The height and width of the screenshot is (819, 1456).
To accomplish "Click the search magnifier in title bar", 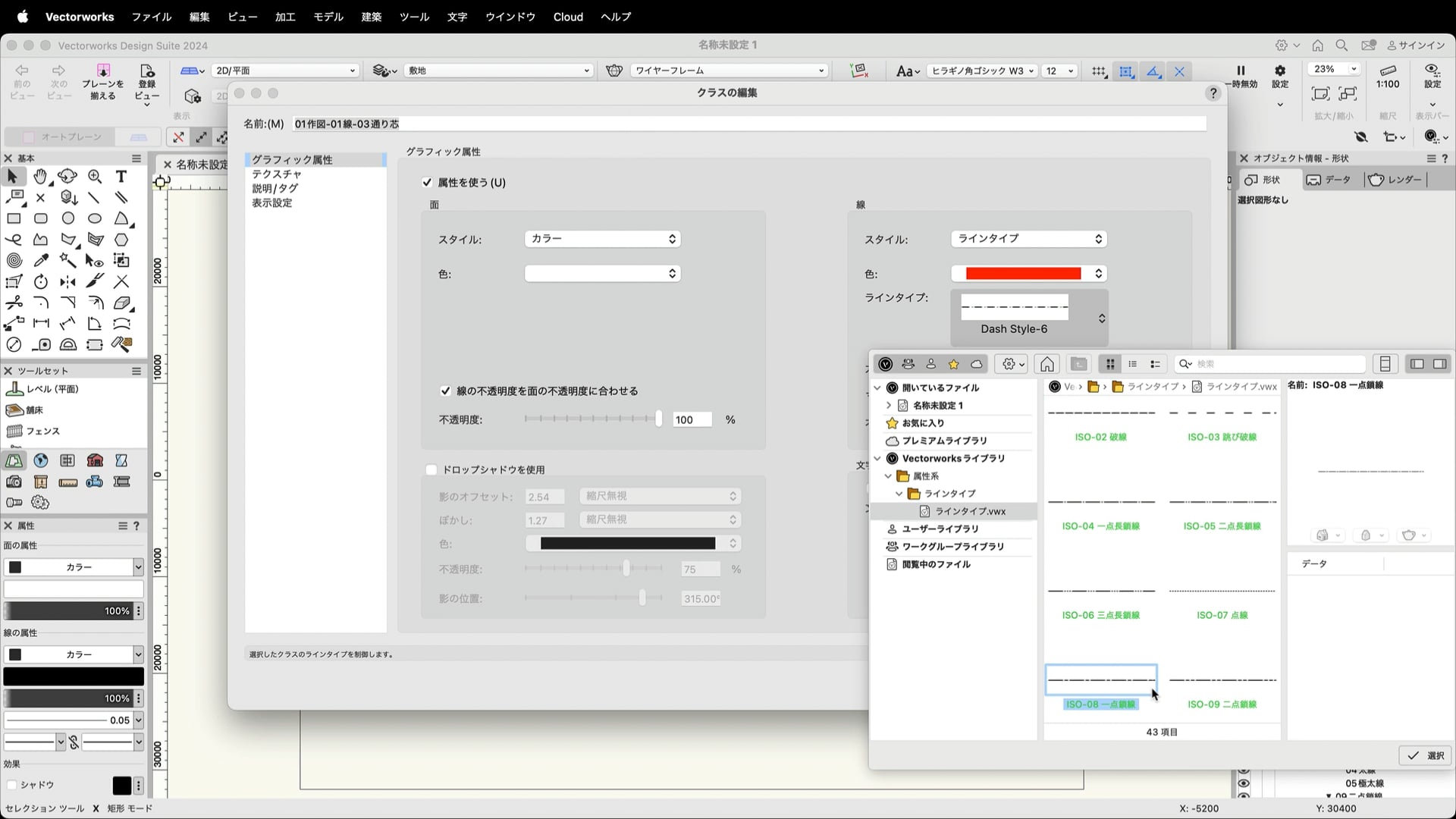I will (1341, 45).
